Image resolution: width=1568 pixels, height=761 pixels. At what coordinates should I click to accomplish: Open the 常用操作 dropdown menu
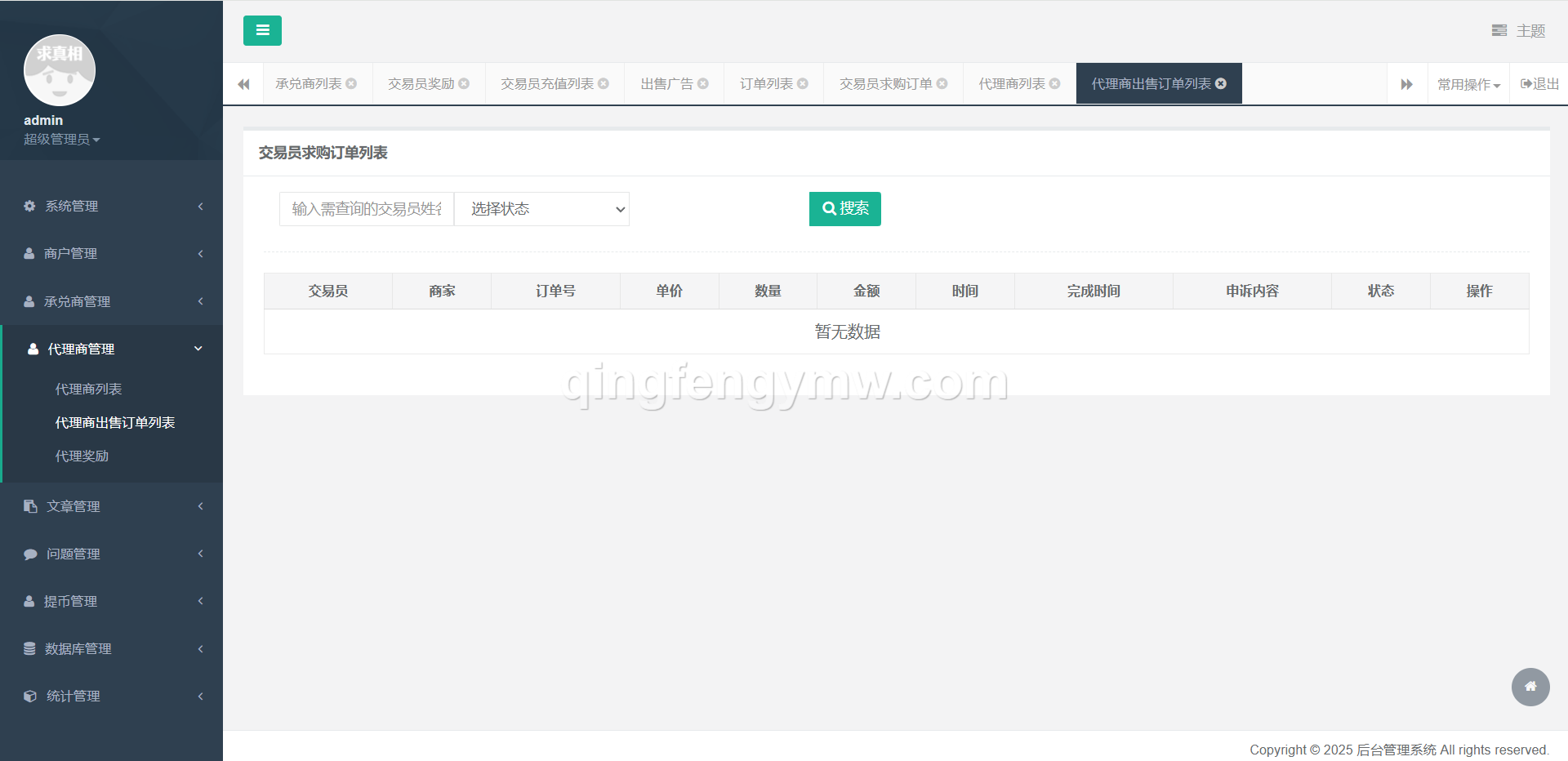pyautogui.click(x=1468, y=84)
